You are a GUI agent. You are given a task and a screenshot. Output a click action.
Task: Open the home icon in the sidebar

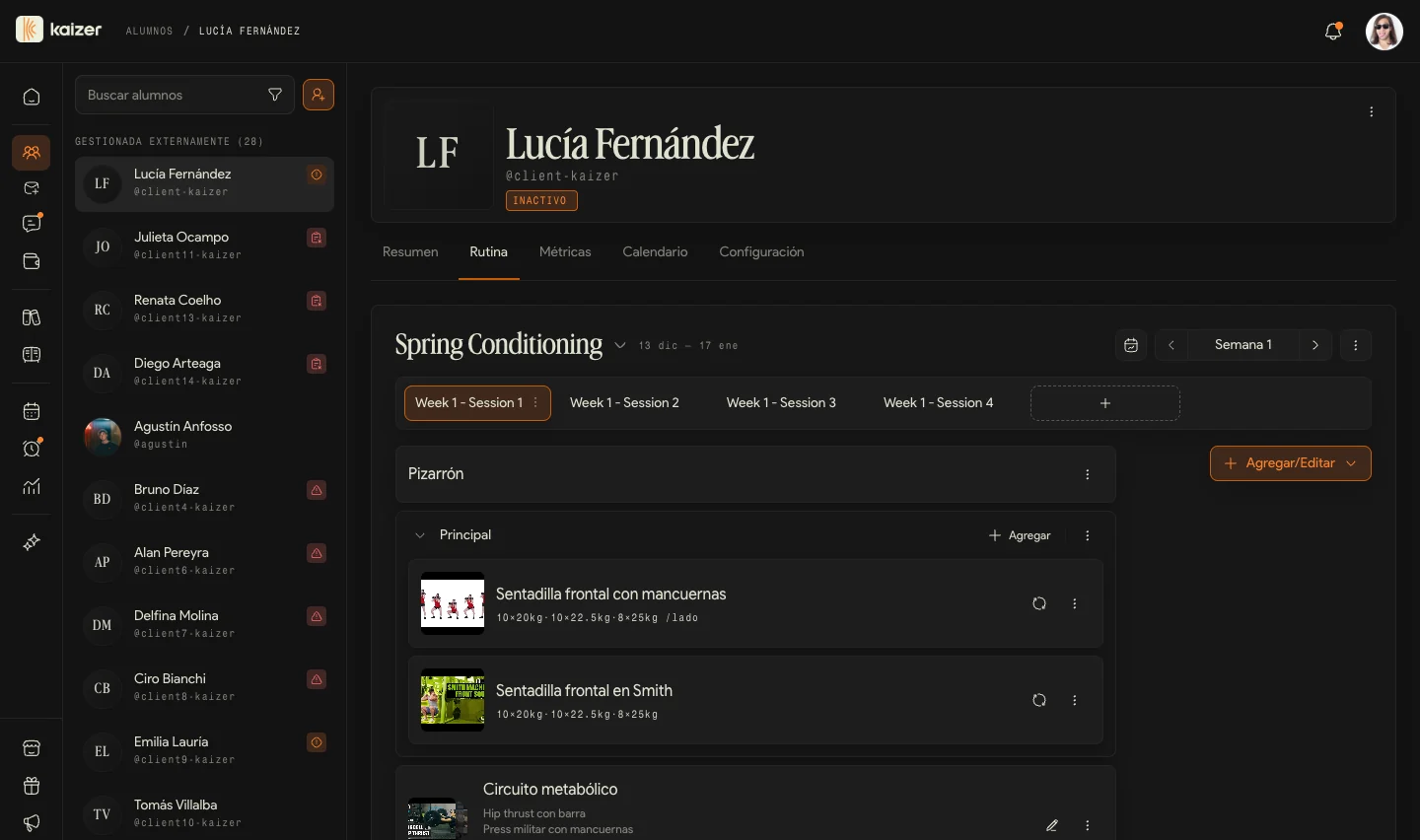coord(32,97)
